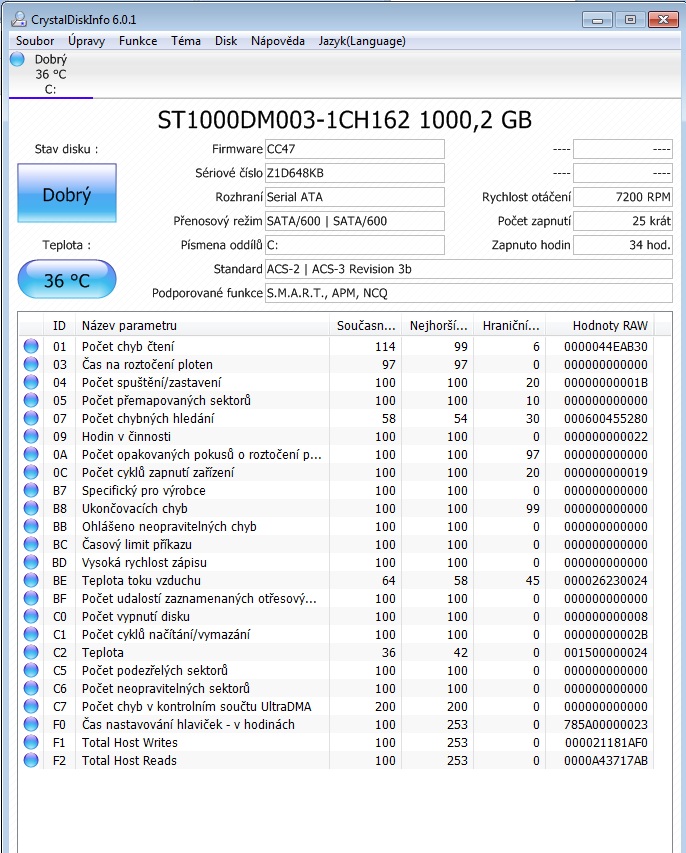Click the blue status orb for drive C:
The height and width of the screenshot is (853, 686).
pos(17,59)
